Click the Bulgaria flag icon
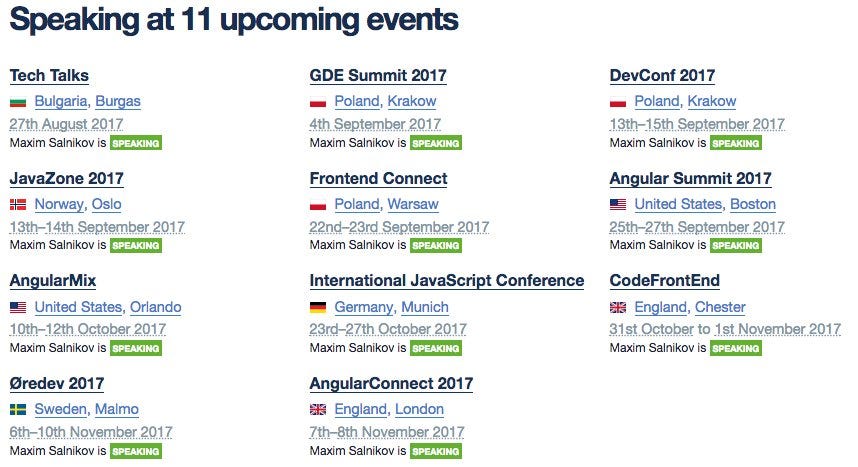Viewport: 858px width, 467px height. point(18,102)
